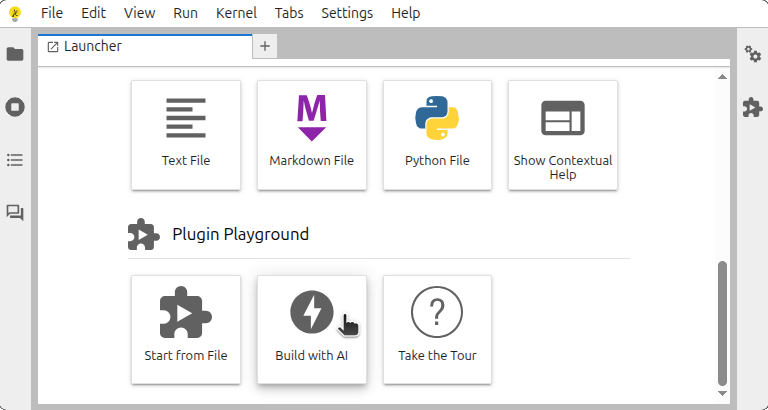Image resolution: width=768 pixels, height=410 pixels.
Task: Open the File menu
Action: [52, 13]
